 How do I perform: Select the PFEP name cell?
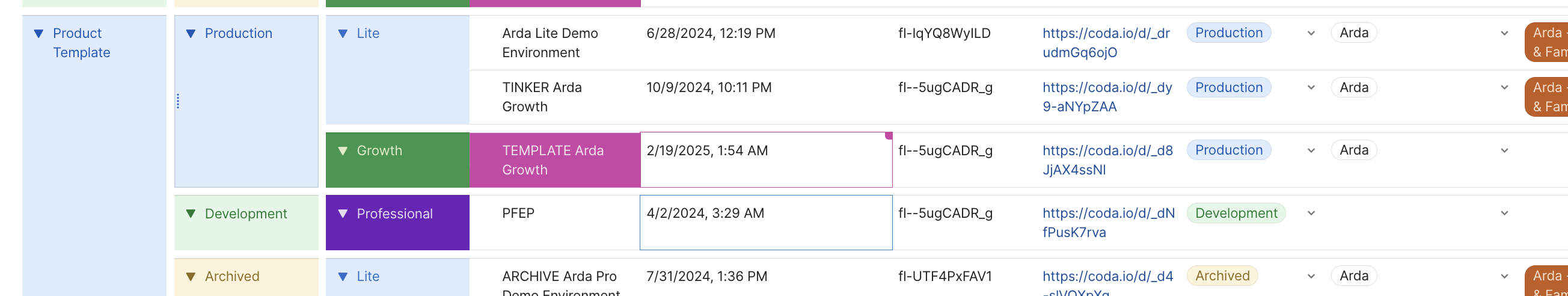click(554, 223)
